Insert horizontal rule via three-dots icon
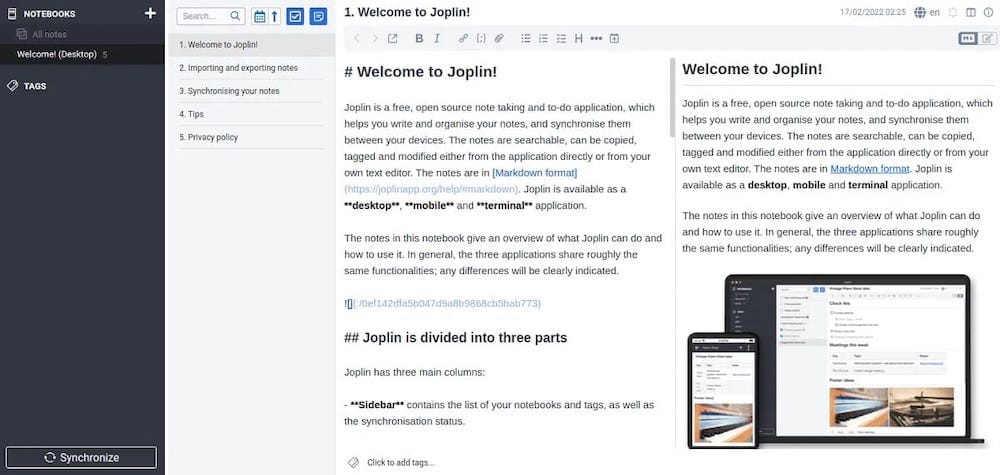This screenshot has height=475, width=1000. click(596, 38)
